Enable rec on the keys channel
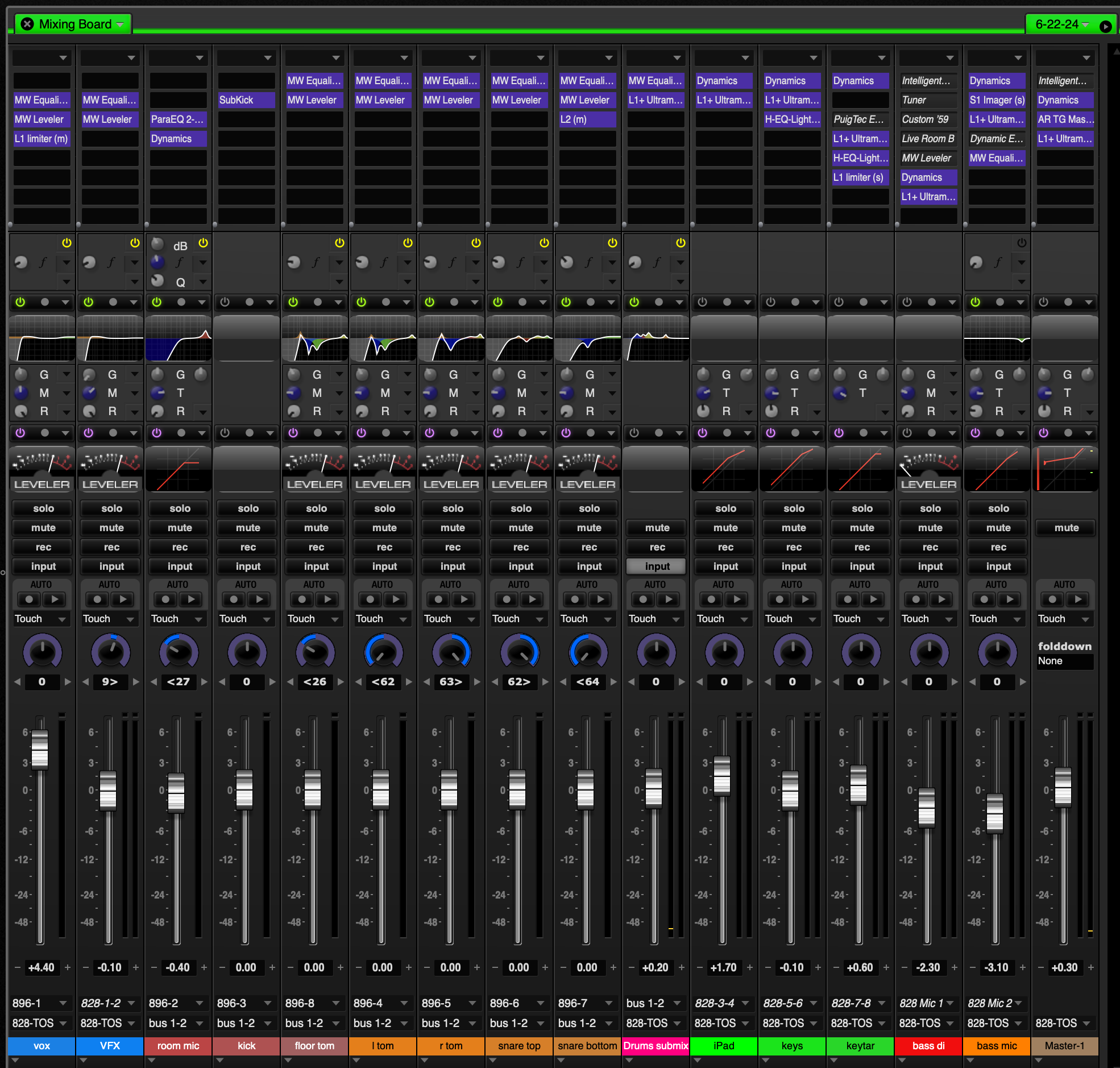Screen dimensions: 1120x1068 pos(793,547)
